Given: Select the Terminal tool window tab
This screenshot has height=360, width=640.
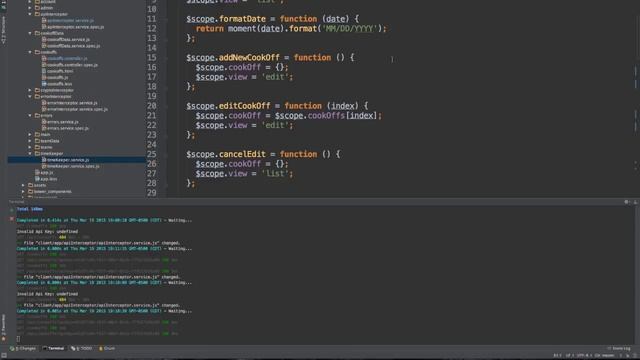Looking at the screenshot, I should [53, 349].
